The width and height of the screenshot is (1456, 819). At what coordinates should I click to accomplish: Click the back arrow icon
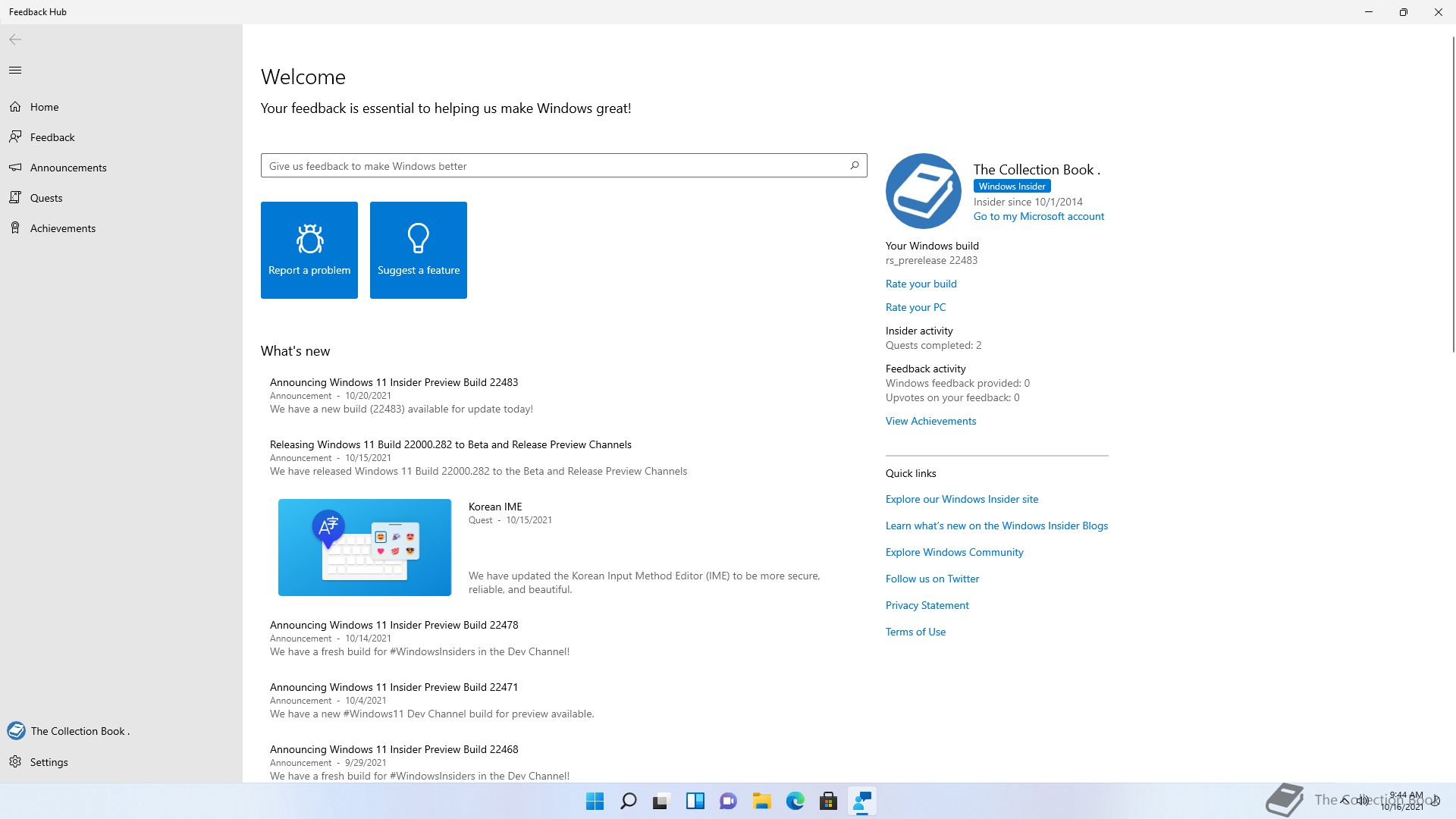pyautogui.click(x=15, y=39)
